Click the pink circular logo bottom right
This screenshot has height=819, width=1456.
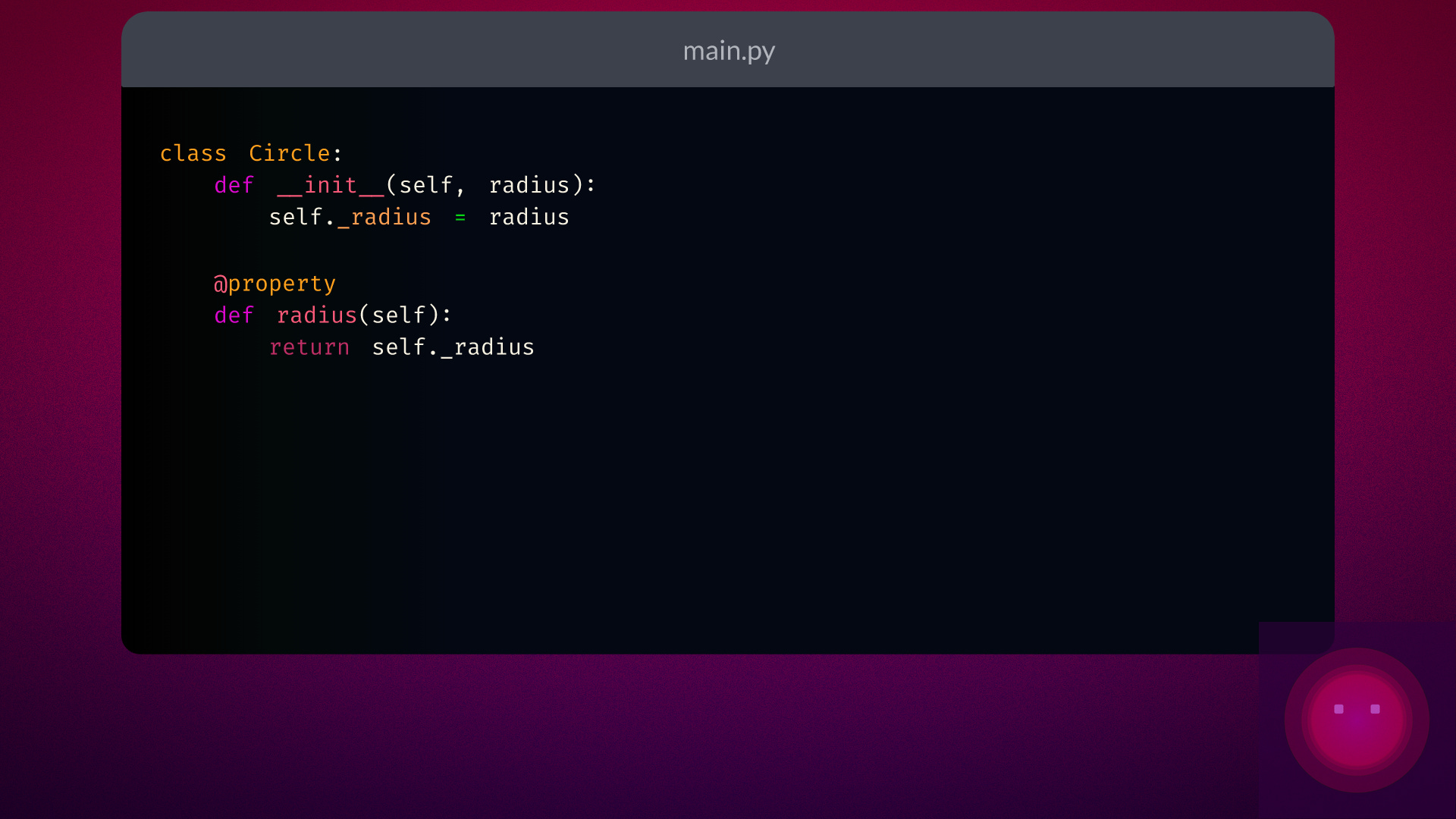[x=1357, y=720]
